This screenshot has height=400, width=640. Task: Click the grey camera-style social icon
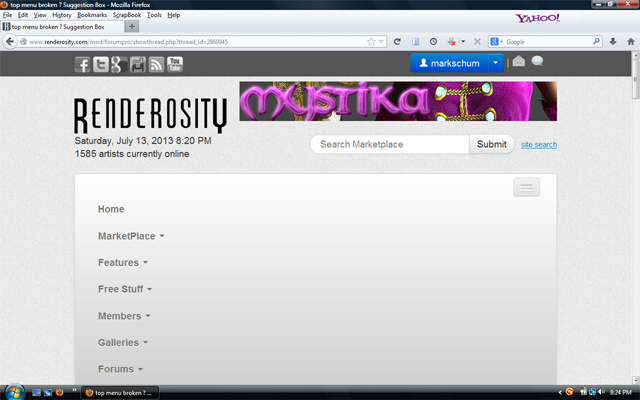[138, 64]
